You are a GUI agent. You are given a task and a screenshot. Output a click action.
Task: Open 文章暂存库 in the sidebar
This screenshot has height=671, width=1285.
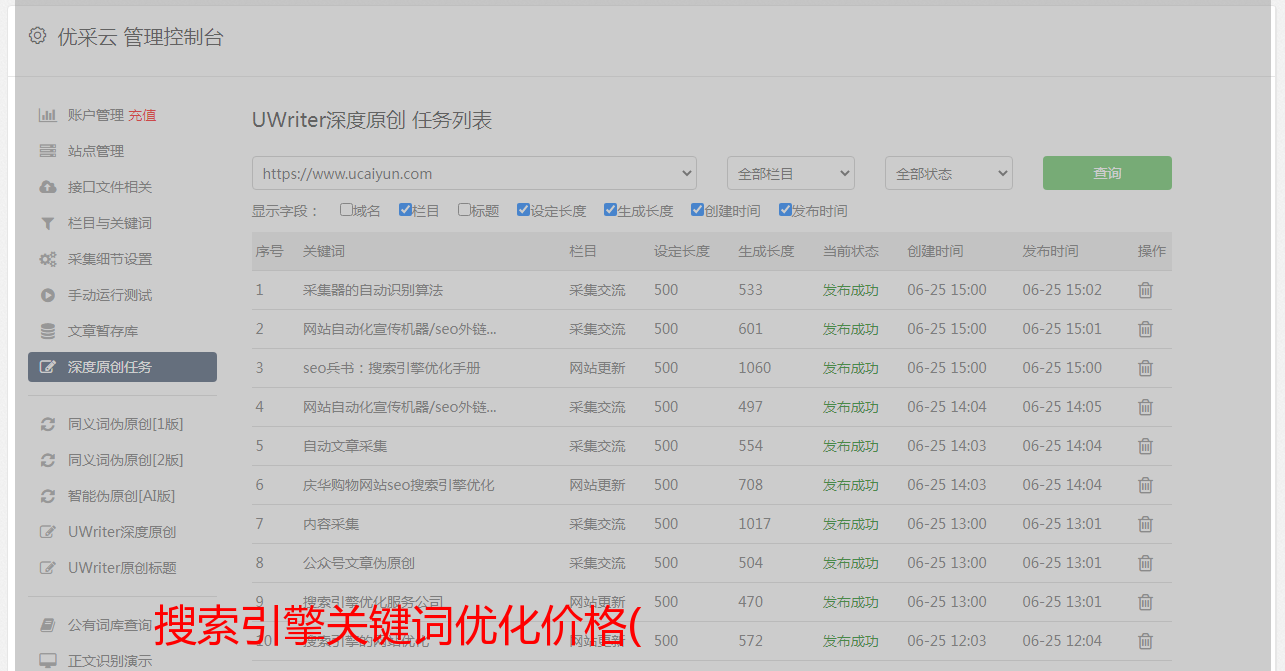(x=103, y=331)
